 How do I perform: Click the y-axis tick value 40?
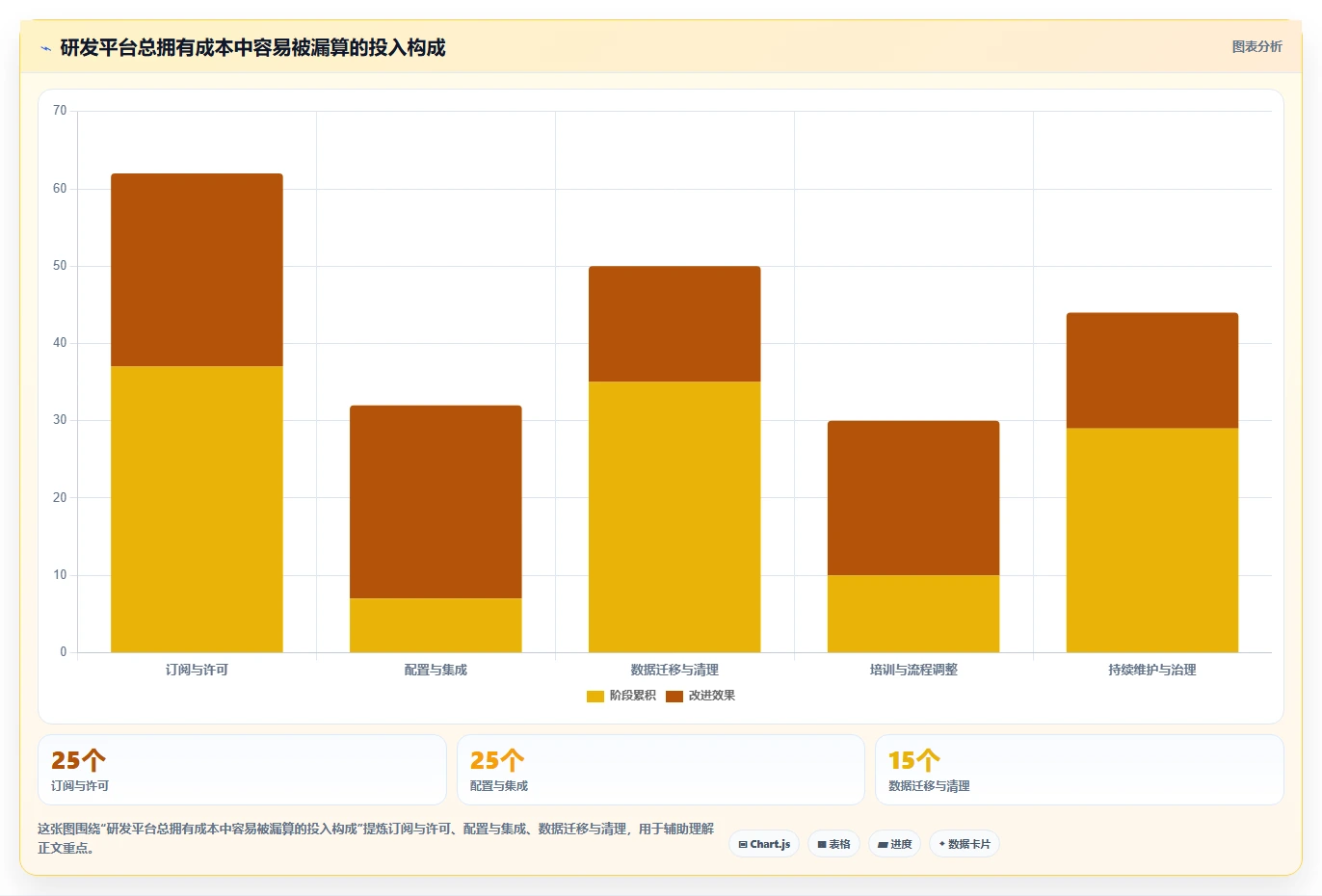click(60, 343)
